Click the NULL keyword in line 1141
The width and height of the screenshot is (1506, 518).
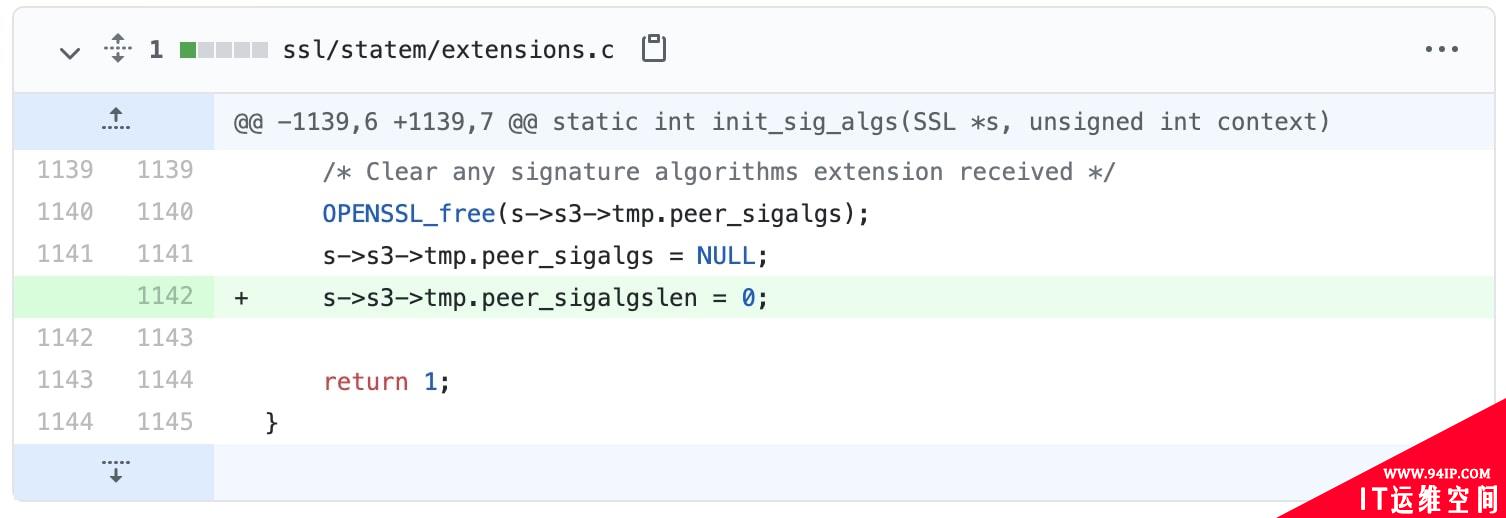coord(725,256)
